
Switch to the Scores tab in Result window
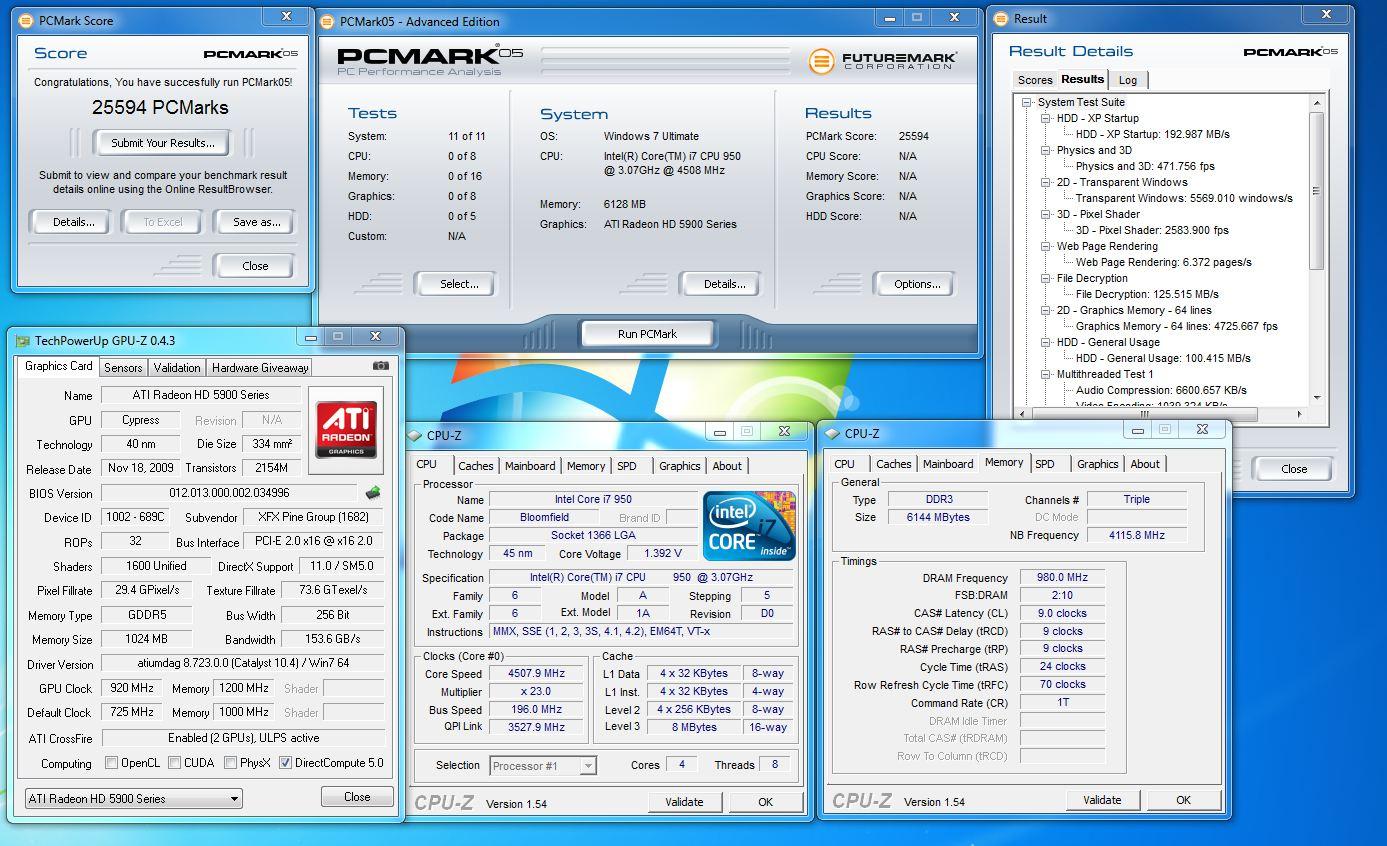click(1034, 80)
